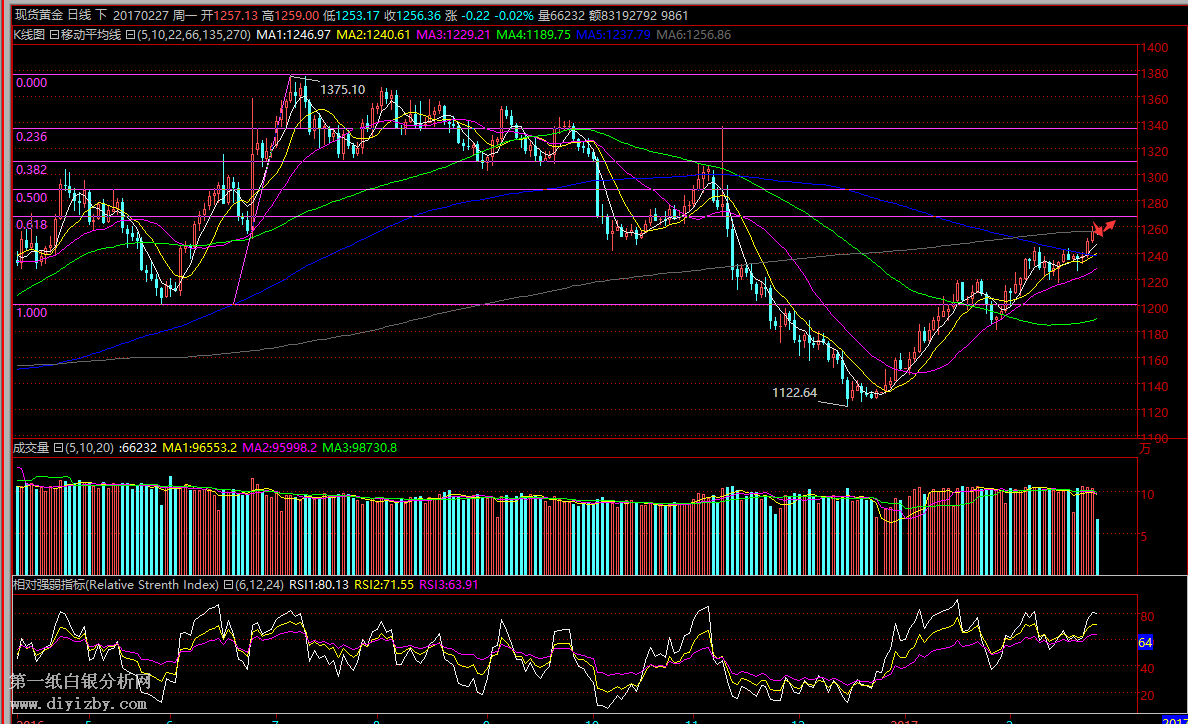
Task: Click the date 20170227 in header
Action: pos(141,15)
